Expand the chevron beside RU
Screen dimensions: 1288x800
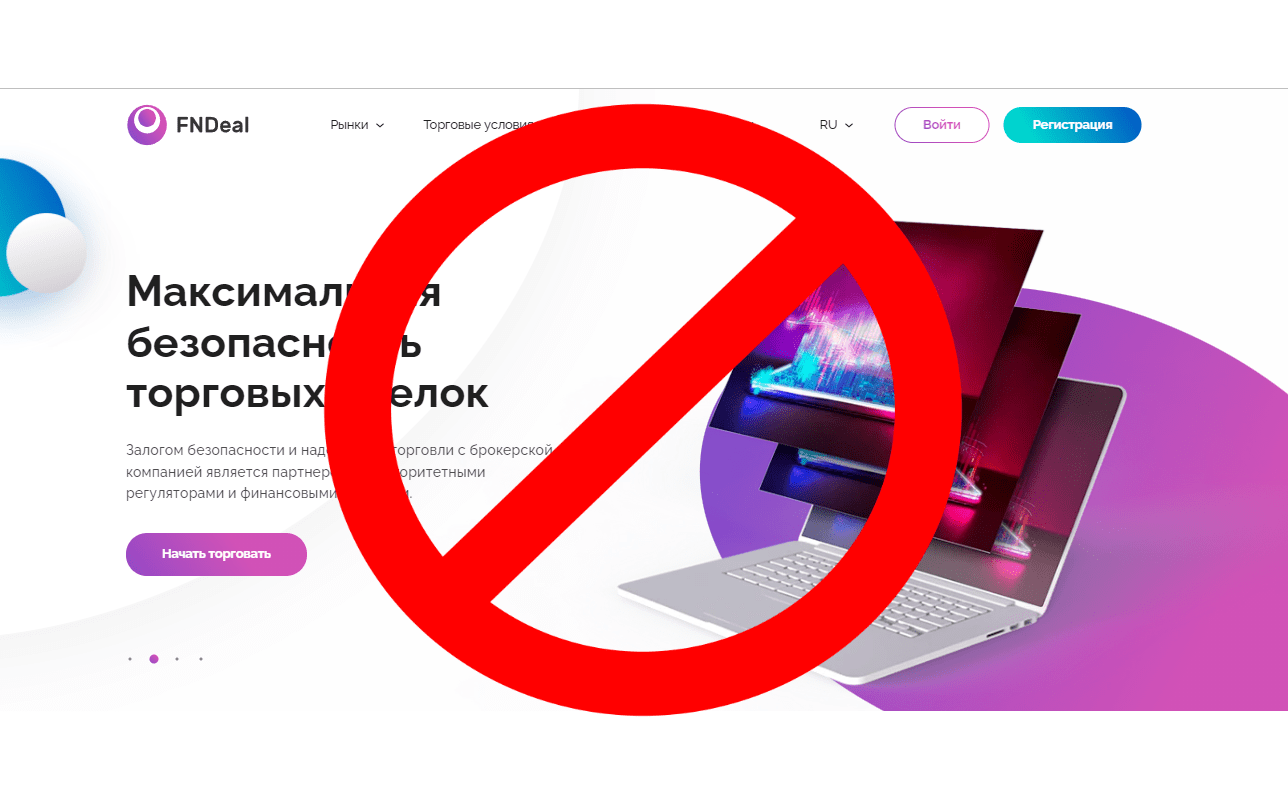pyautogui.click(x=849, y=126)
